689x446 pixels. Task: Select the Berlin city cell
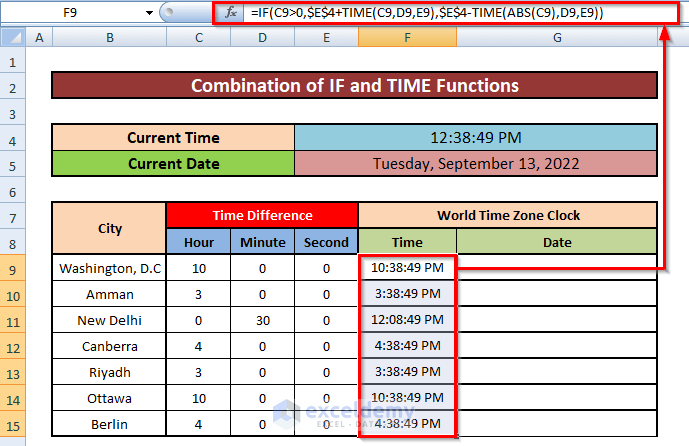pos(109,424)
